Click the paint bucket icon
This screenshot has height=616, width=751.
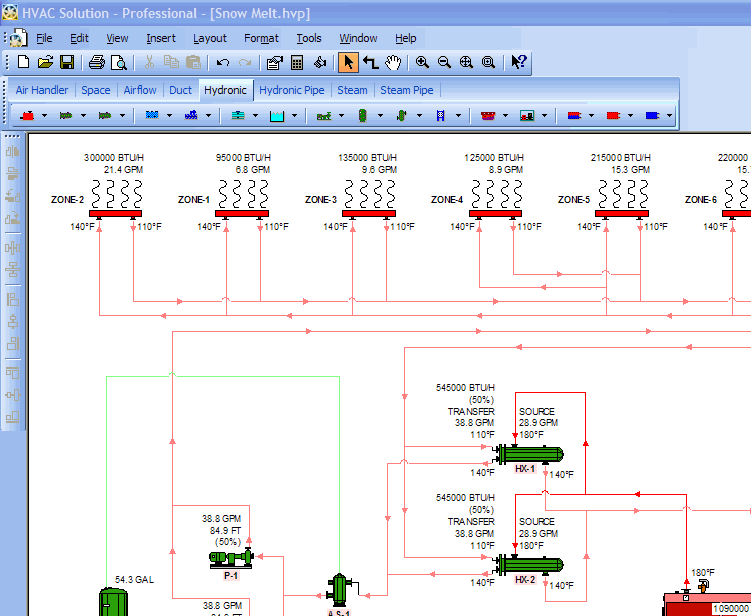point(319,62)
